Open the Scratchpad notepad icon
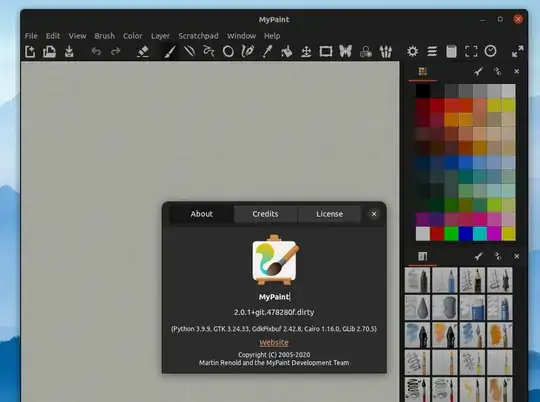 coord(451,52)
